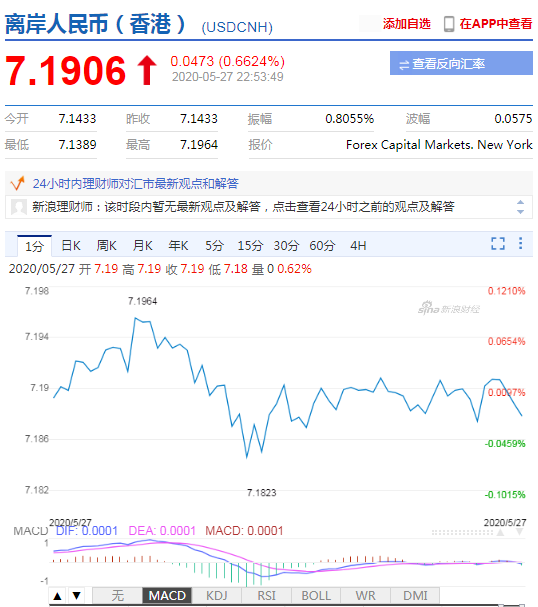Click the 新浪理财师 news message text
Viewport: 538px width, 607px height.
coord(243,207)
